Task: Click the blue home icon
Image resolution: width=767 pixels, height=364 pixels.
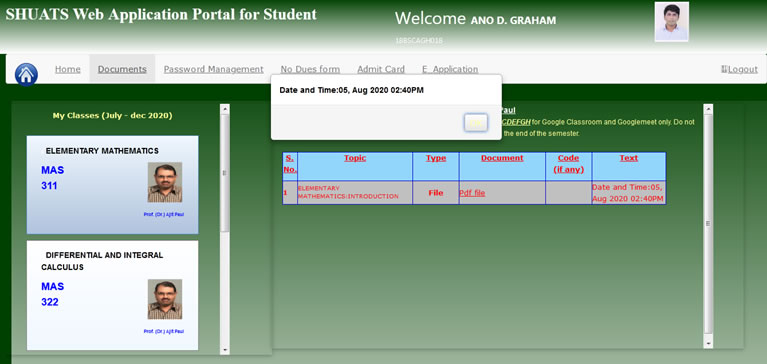Action: coord(26,74)
